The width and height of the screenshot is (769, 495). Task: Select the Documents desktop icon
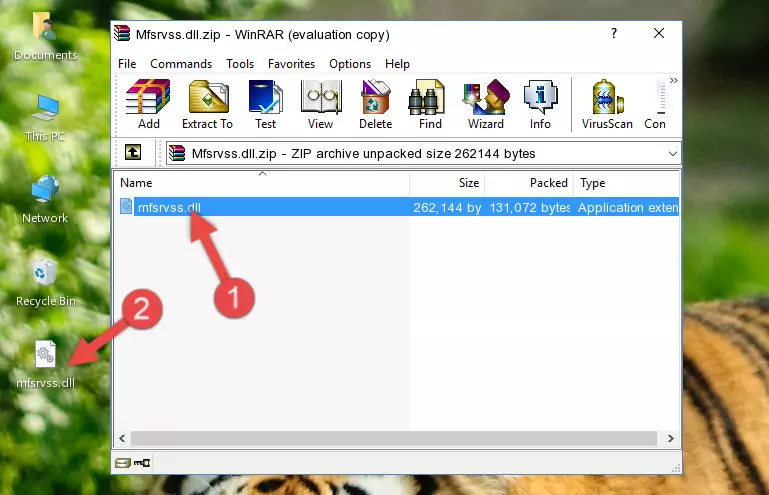pyautogui.click(x=45, y=36)
